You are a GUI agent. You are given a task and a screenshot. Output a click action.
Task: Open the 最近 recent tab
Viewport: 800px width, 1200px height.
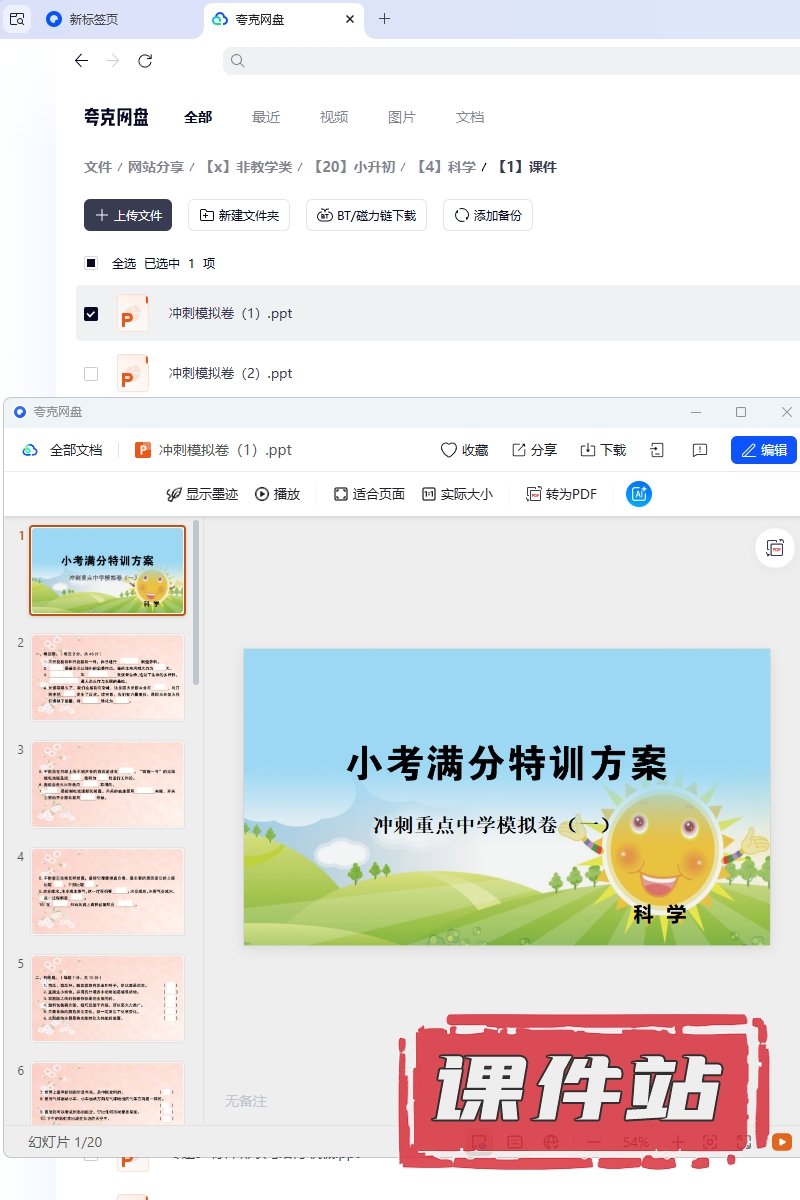[x=266, y=117]
